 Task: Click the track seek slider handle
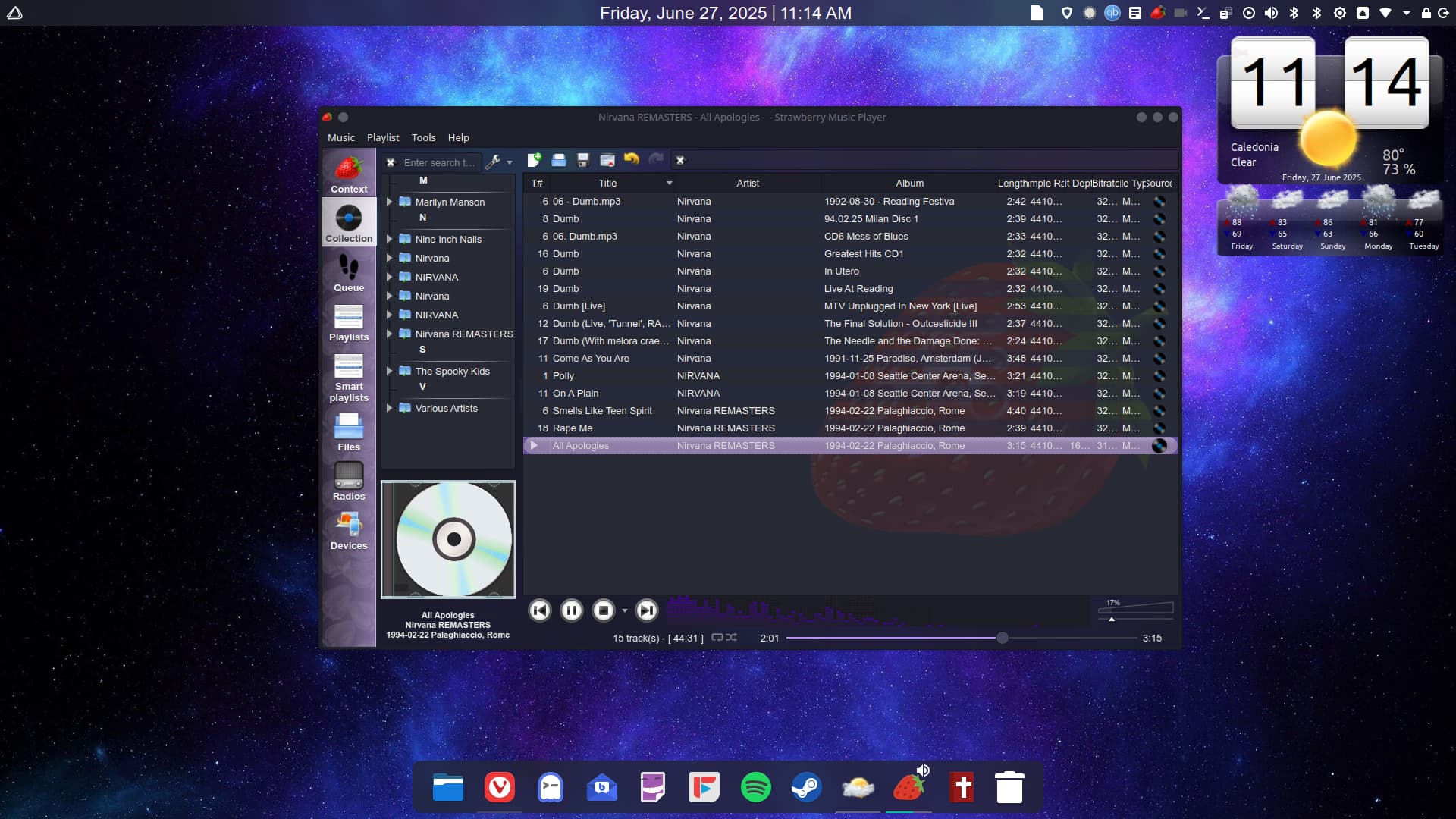1003,638
